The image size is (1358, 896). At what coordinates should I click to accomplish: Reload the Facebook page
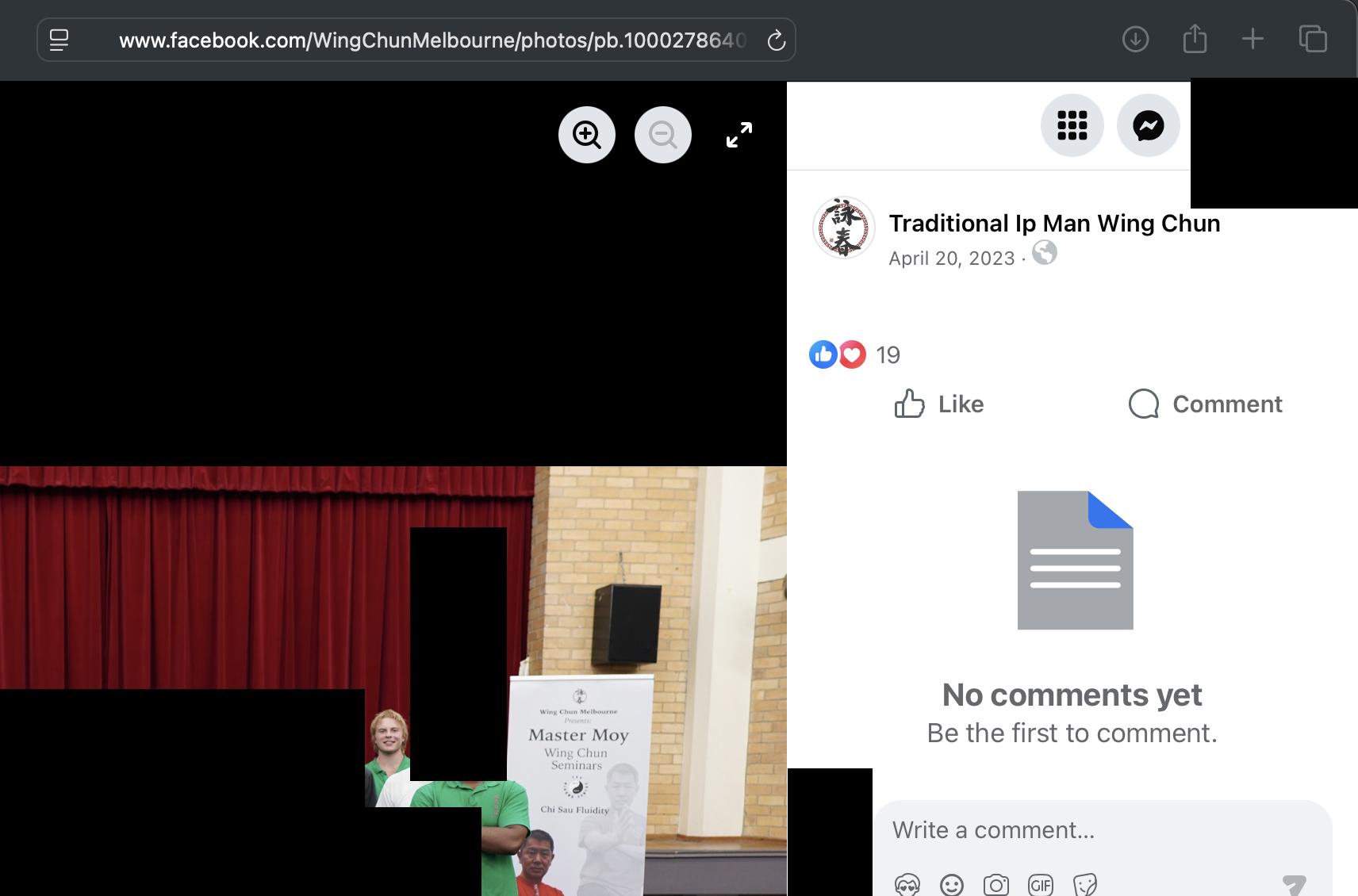coord(776,40)
